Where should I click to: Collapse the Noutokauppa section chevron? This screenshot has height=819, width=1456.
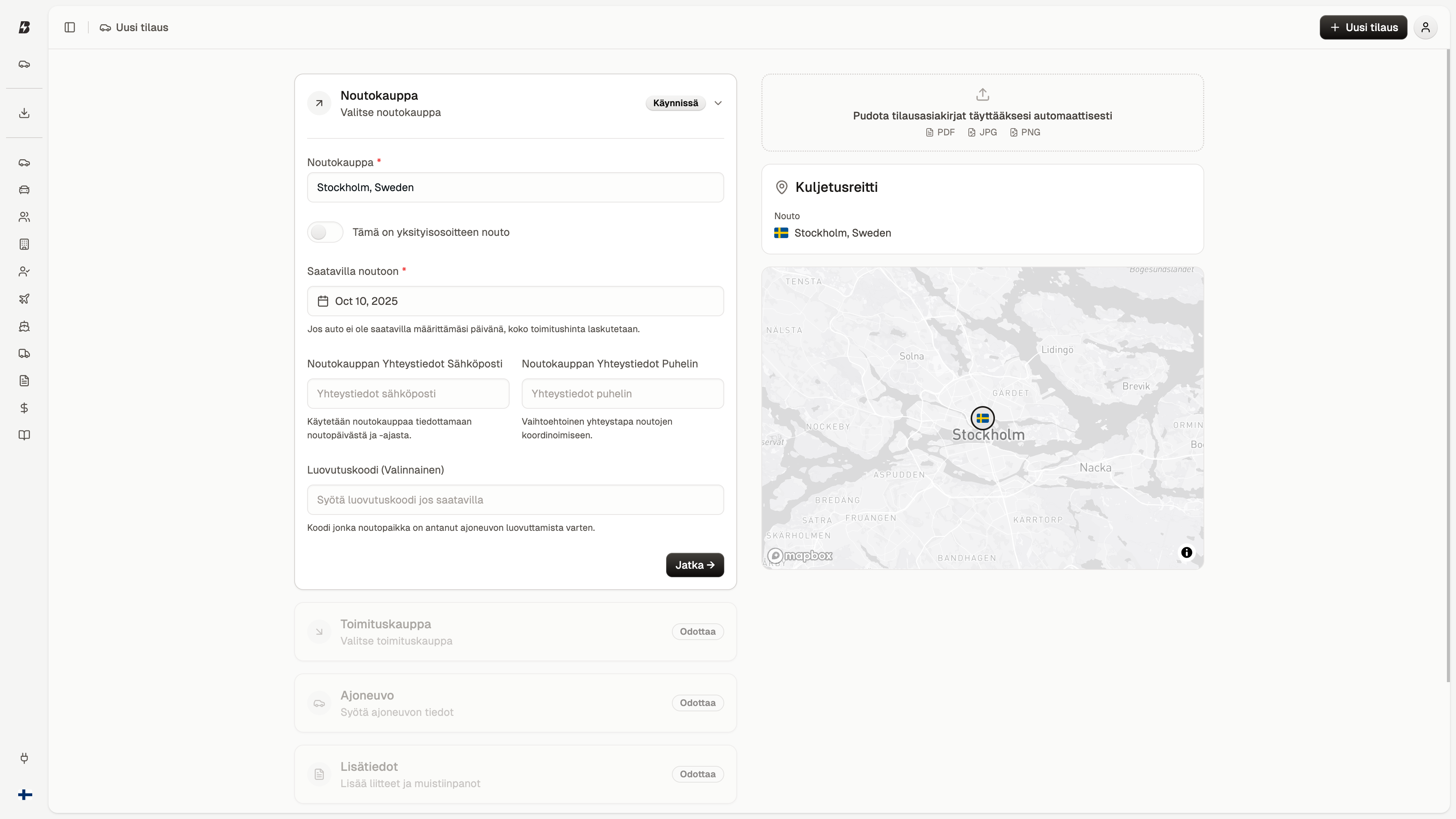coord(718,103)
